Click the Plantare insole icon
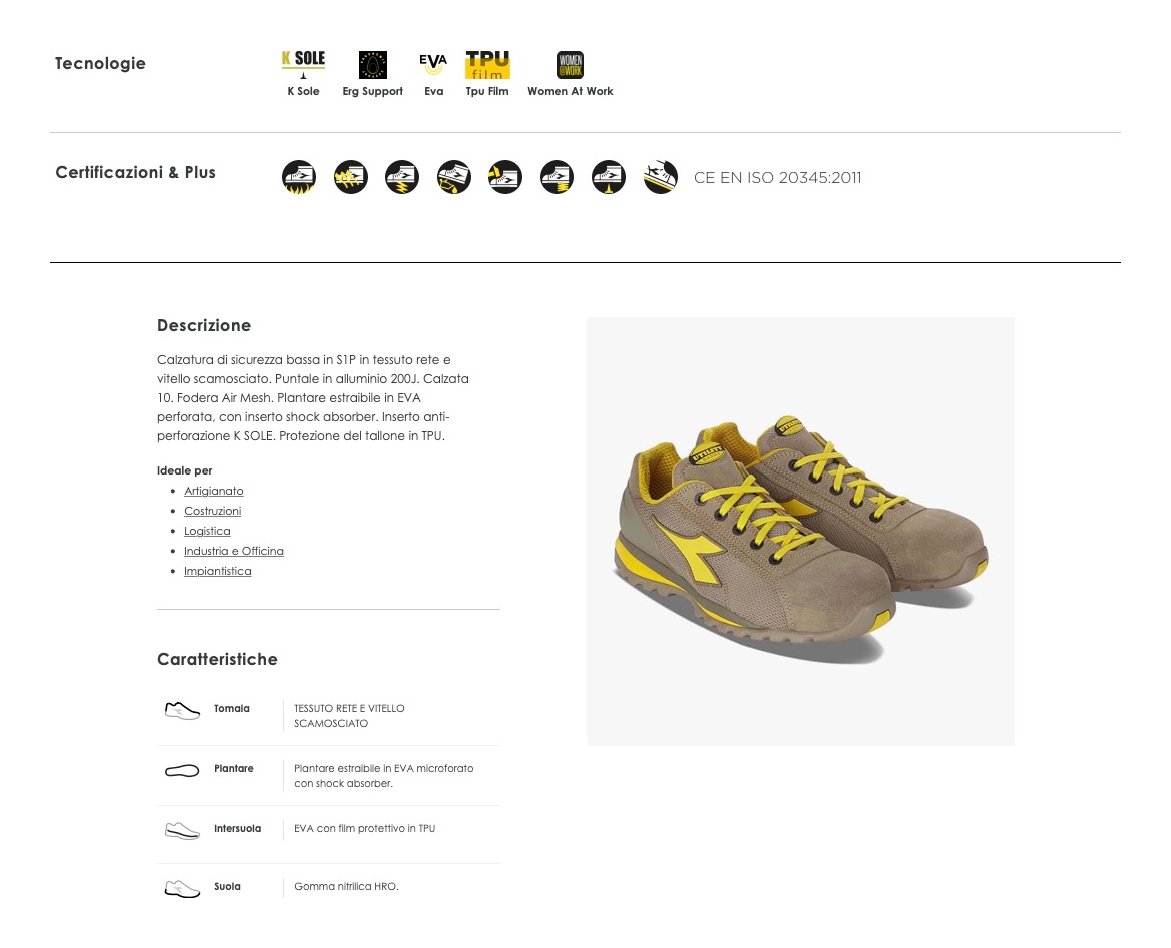 tap(182, 770)
